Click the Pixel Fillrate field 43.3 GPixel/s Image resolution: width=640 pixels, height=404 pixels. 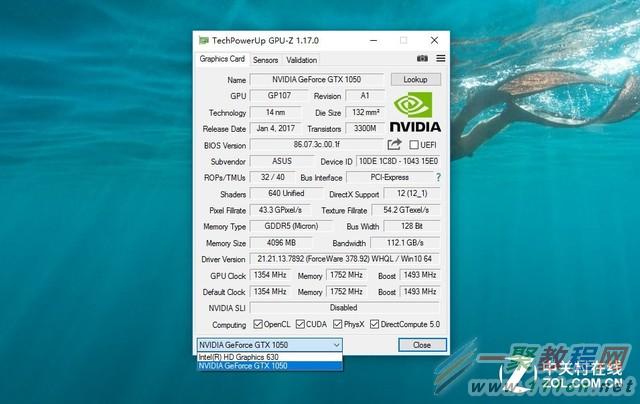280,210
